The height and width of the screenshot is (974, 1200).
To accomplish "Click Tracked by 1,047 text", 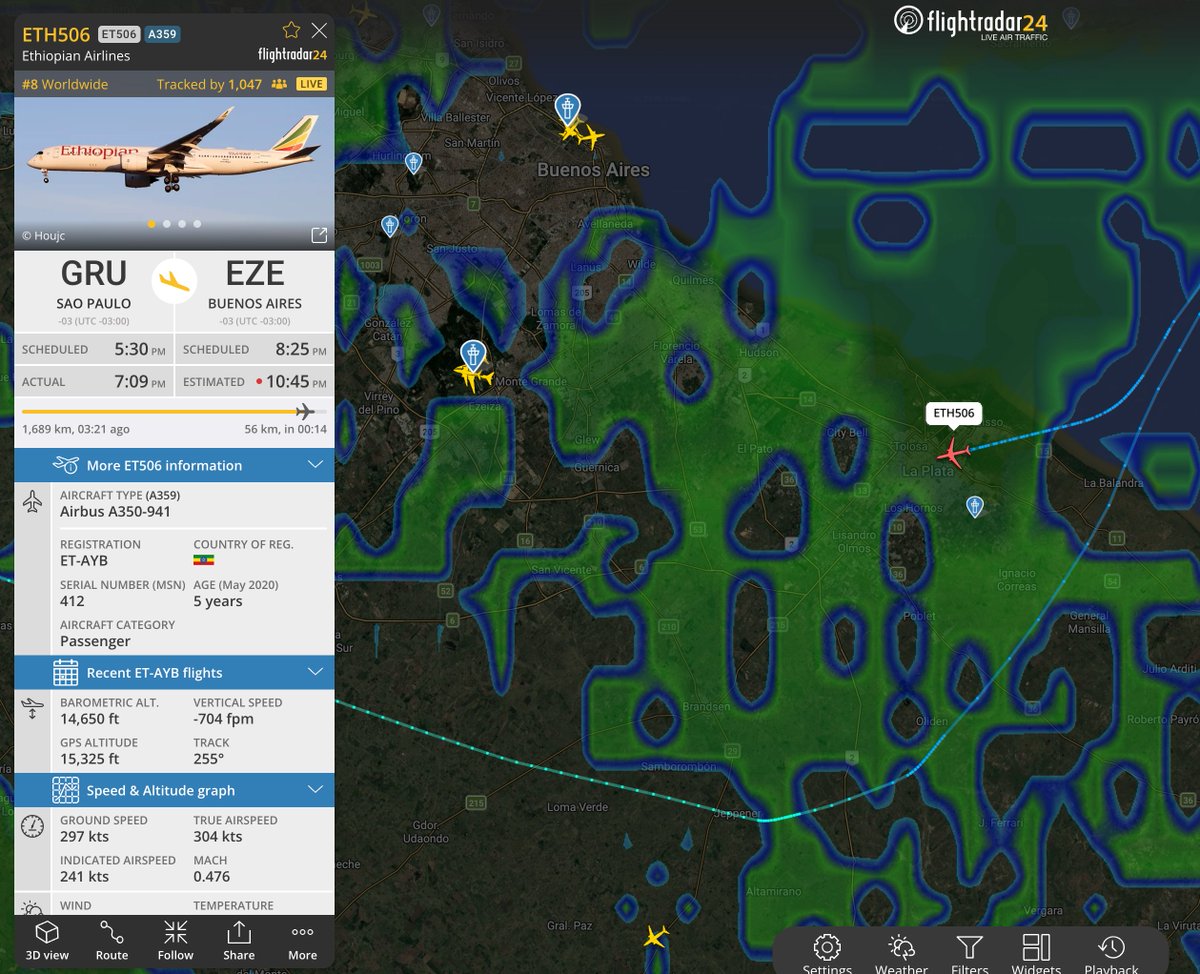I will (x=209, y=84).
